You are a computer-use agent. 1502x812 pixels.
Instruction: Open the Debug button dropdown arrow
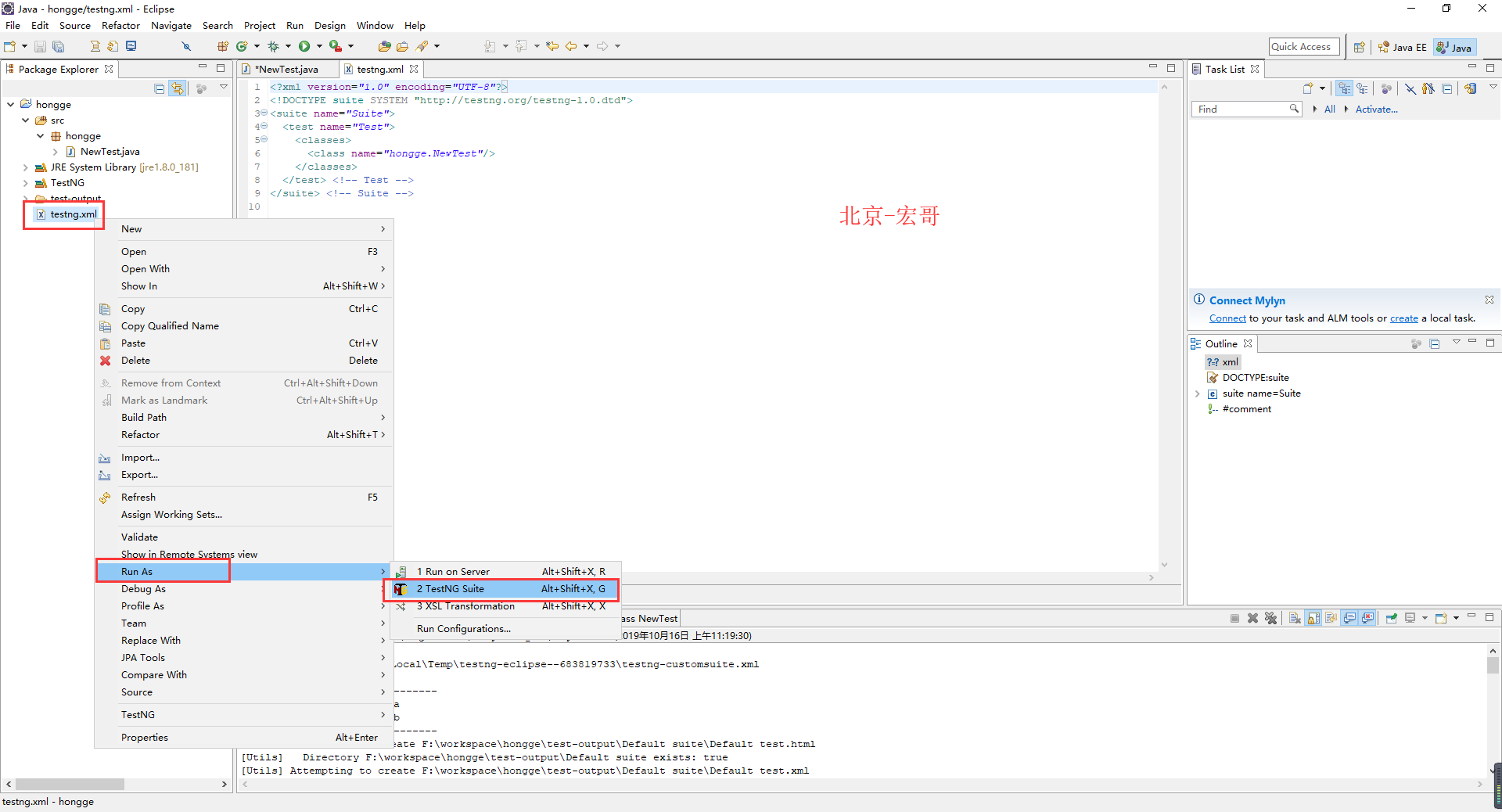[288, 46]
